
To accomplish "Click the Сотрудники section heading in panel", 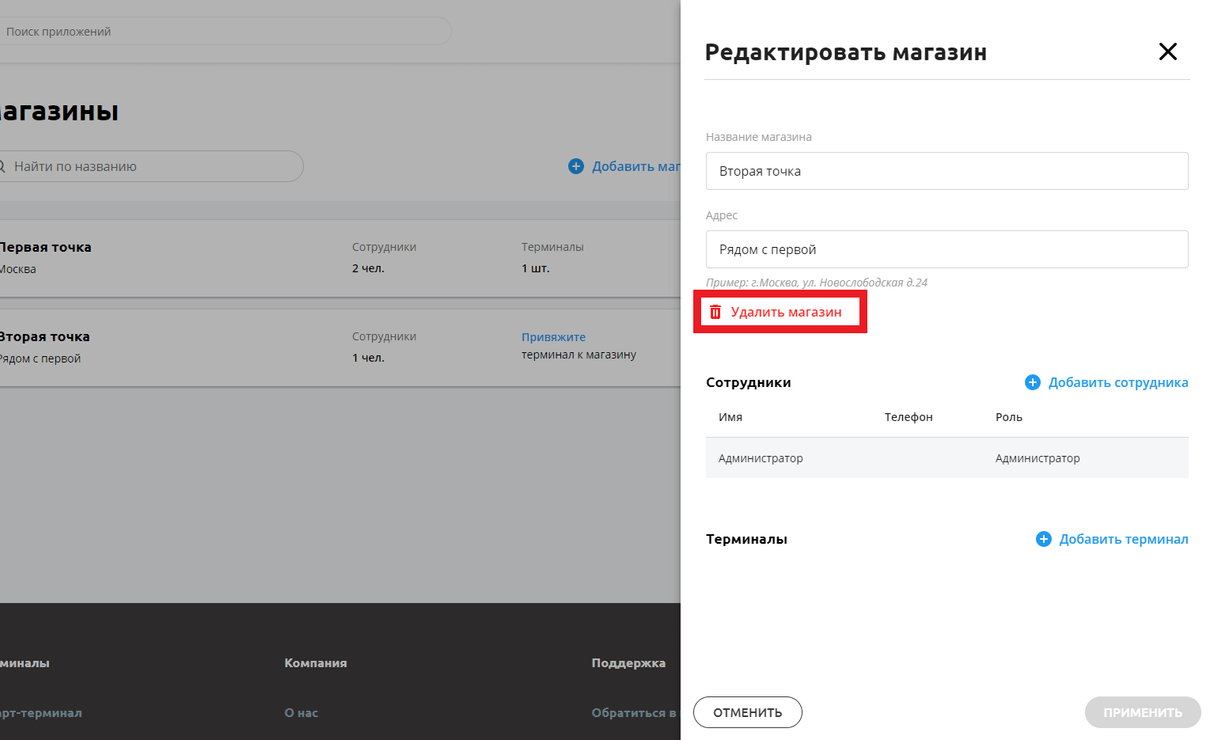I will click(x=748, y=382).
